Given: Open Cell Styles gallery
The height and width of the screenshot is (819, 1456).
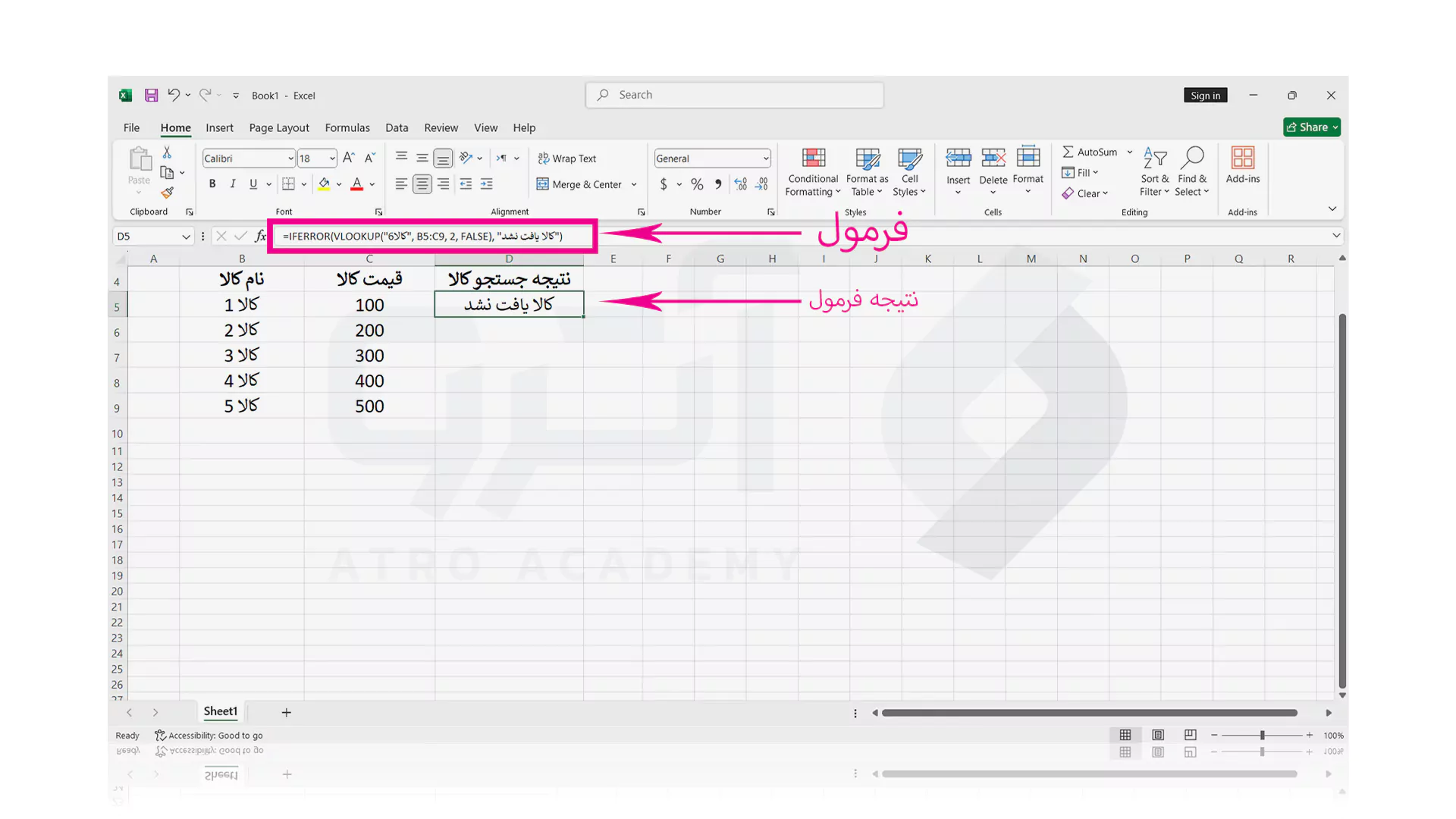Looking at the screenshot, I should 909,172.
